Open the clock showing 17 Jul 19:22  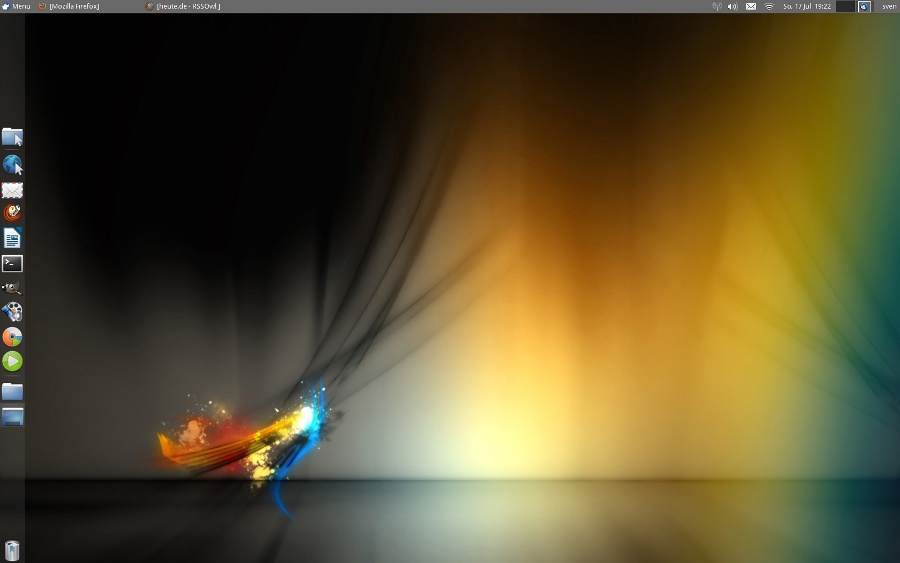click(806, 6)
